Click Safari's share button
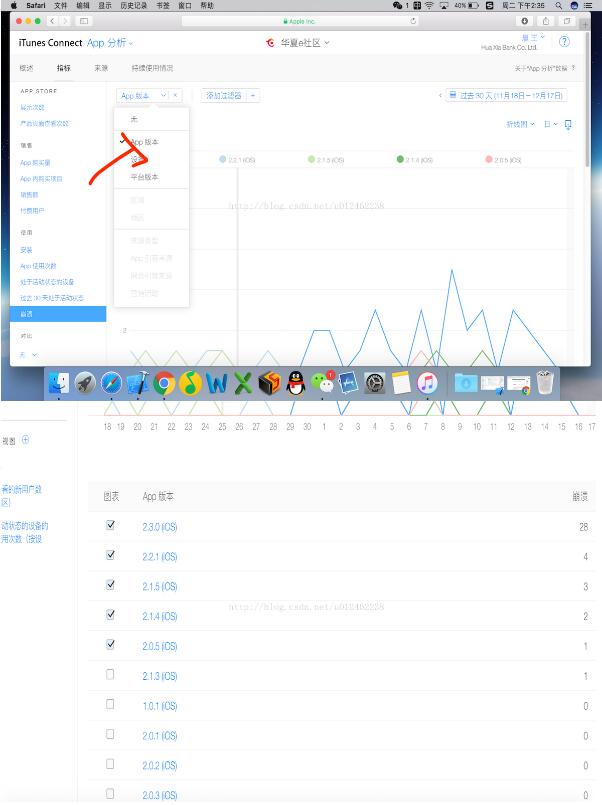The width and height of the screenshot is (602, 805). (546, 21)
